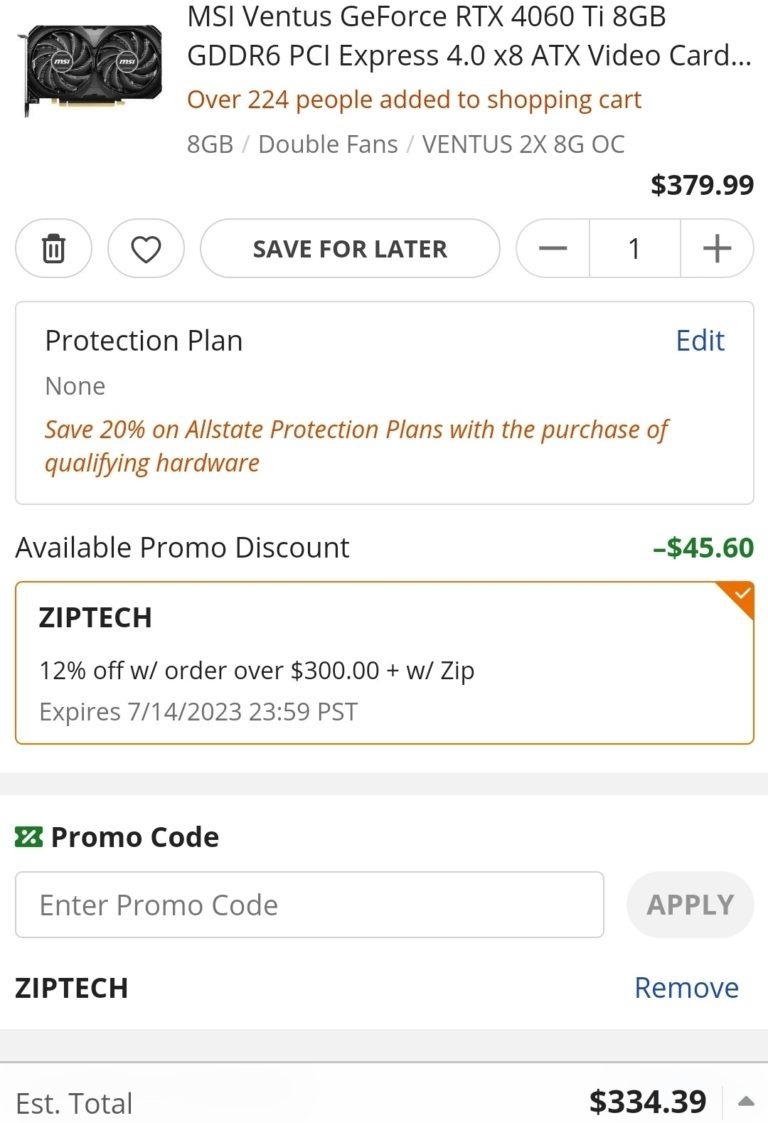Increase quantity with the plus button
This screenshot has height=1123, width=768.
point(717,248)
